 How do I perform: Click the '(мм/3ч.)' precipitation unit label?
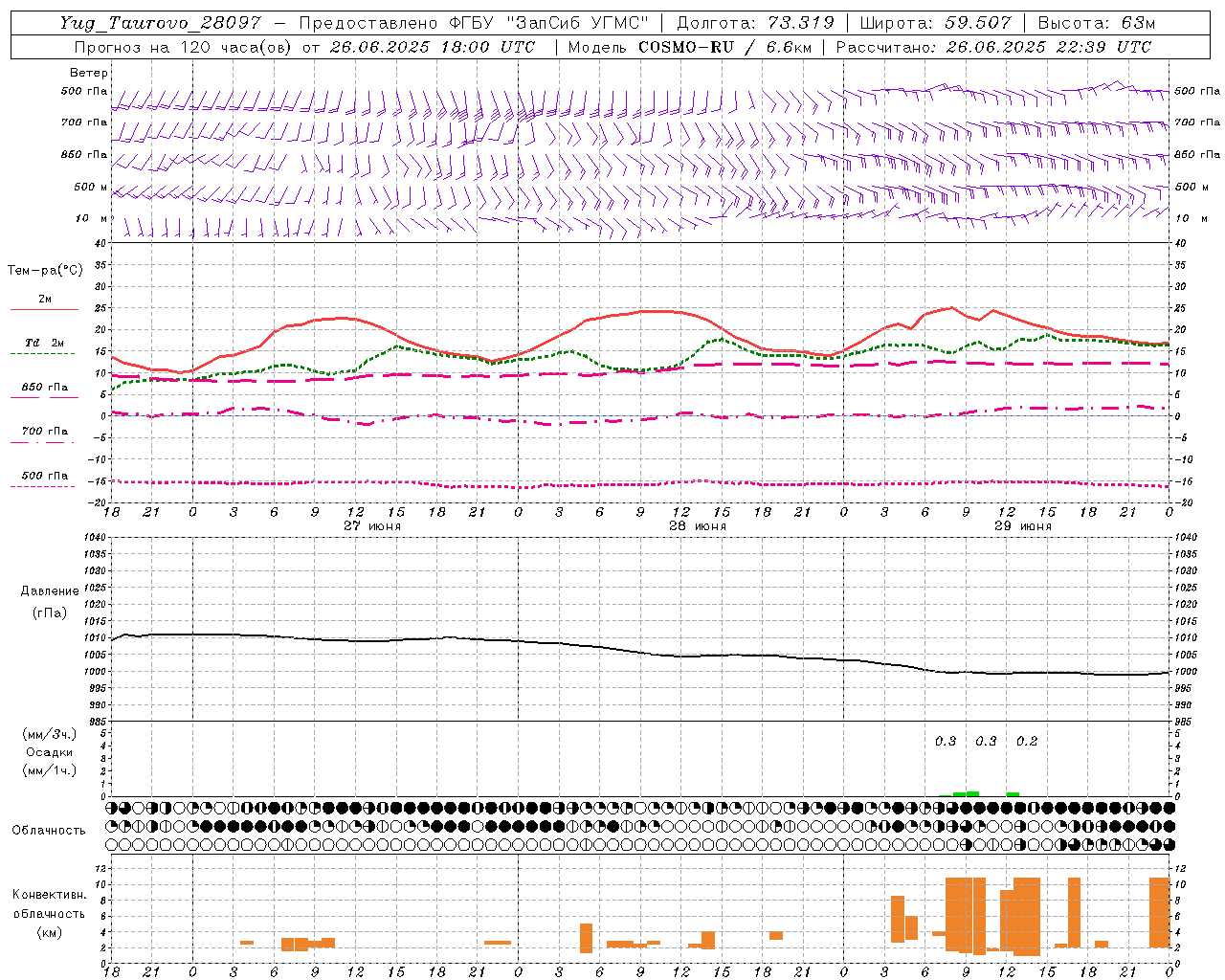(50, 734)
